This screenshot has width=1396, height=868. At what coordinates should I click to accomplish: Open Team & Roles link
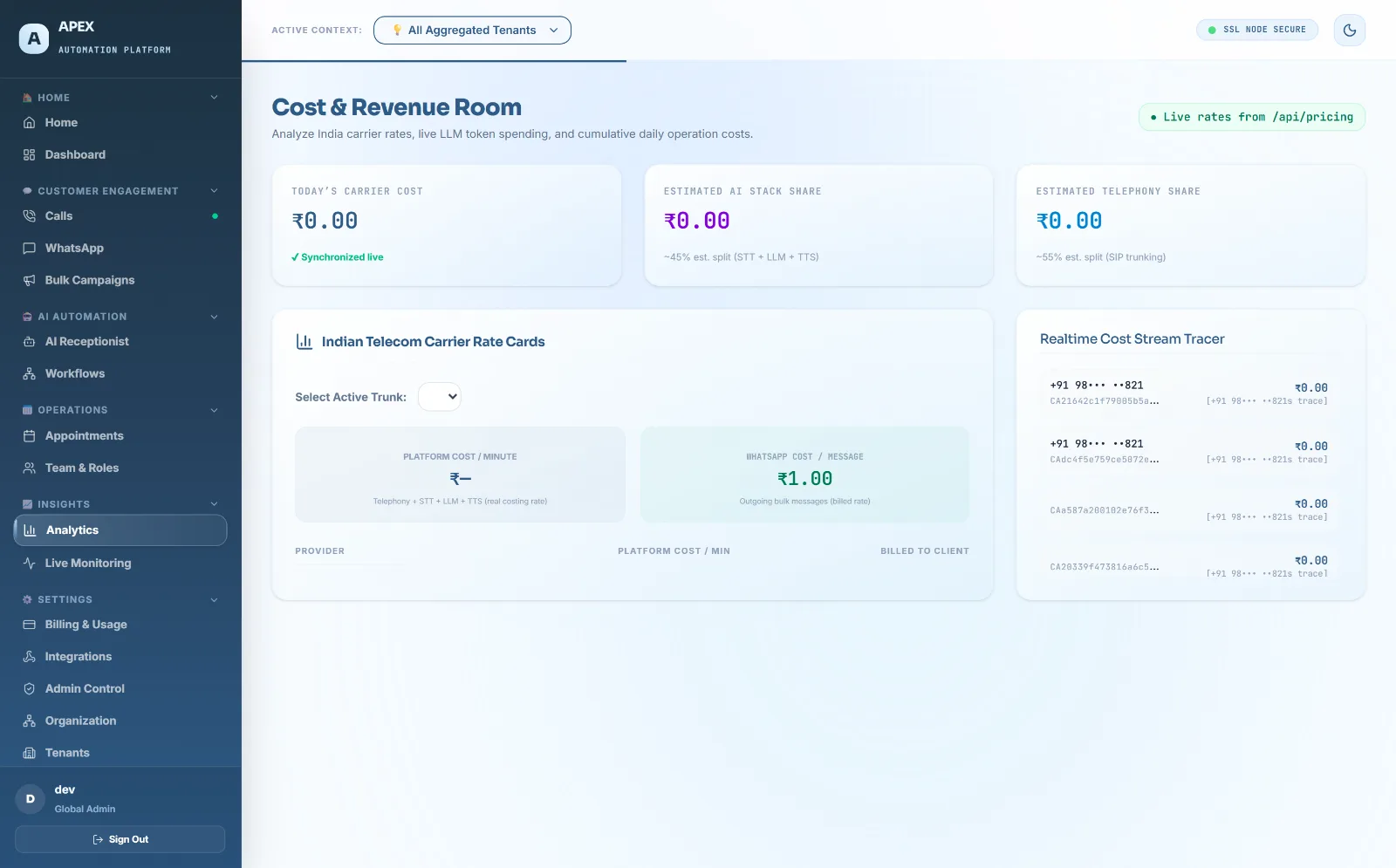(x=120, y=468)
